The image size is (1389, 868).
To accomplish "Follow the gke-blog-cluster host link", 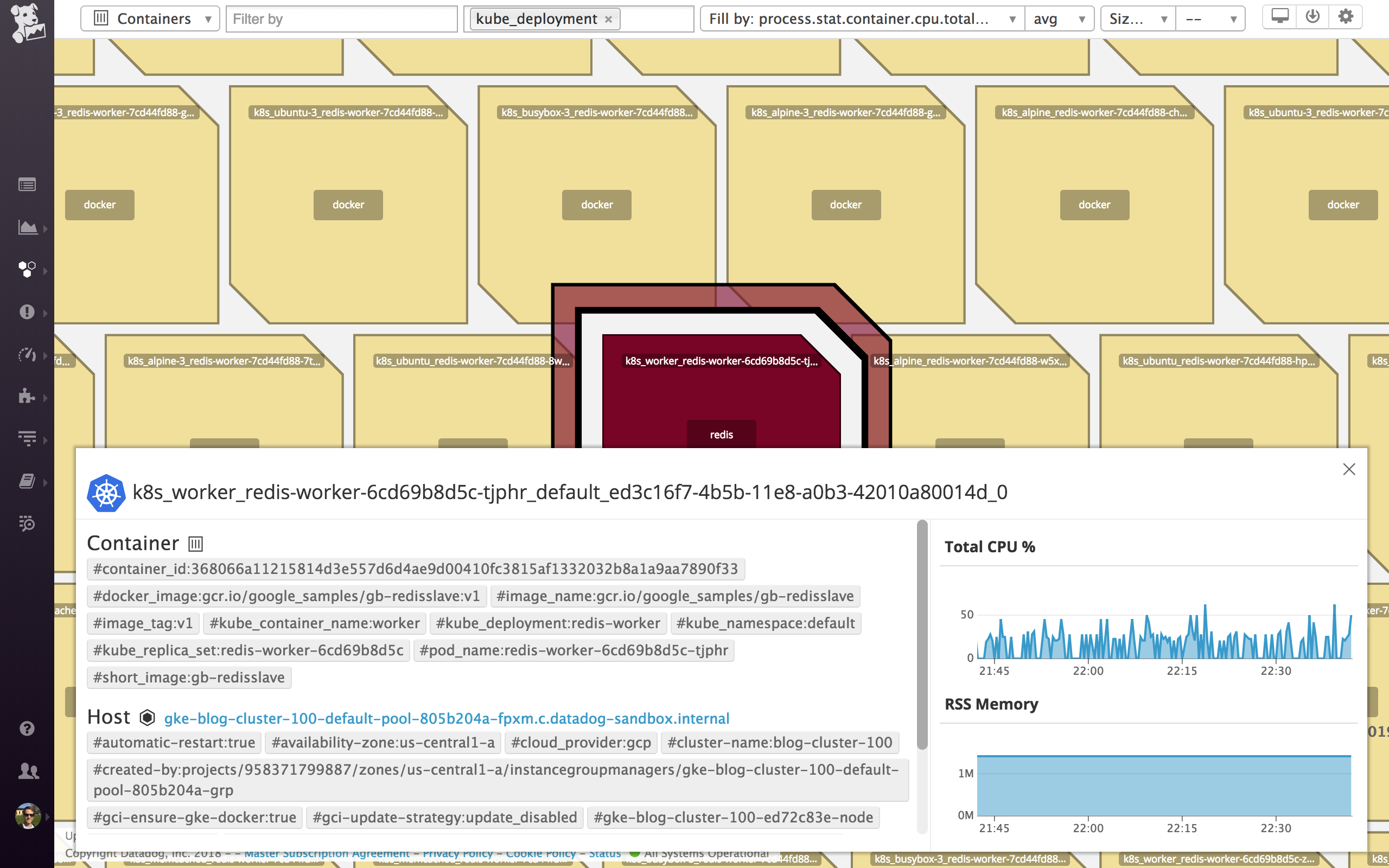I will (x=447, y=718).
